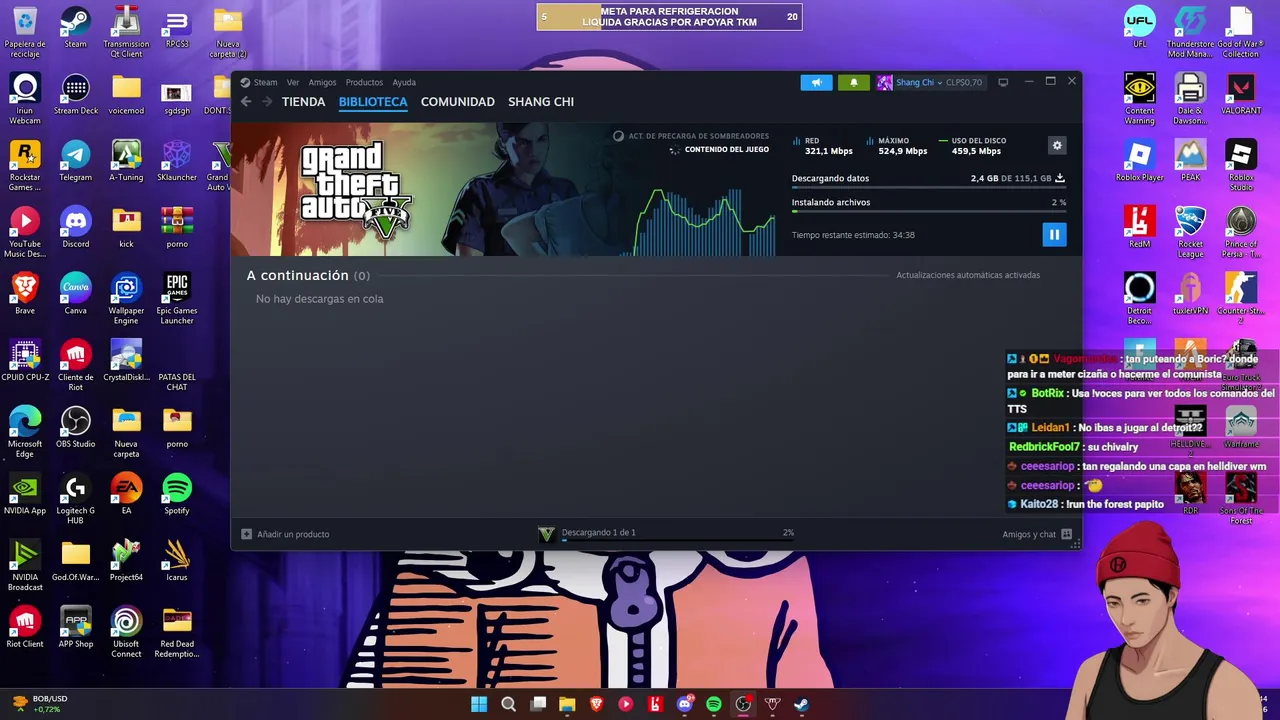1280x720 pixels.
Task: Open Amigos y chat panel
Action: point(1037,534)
